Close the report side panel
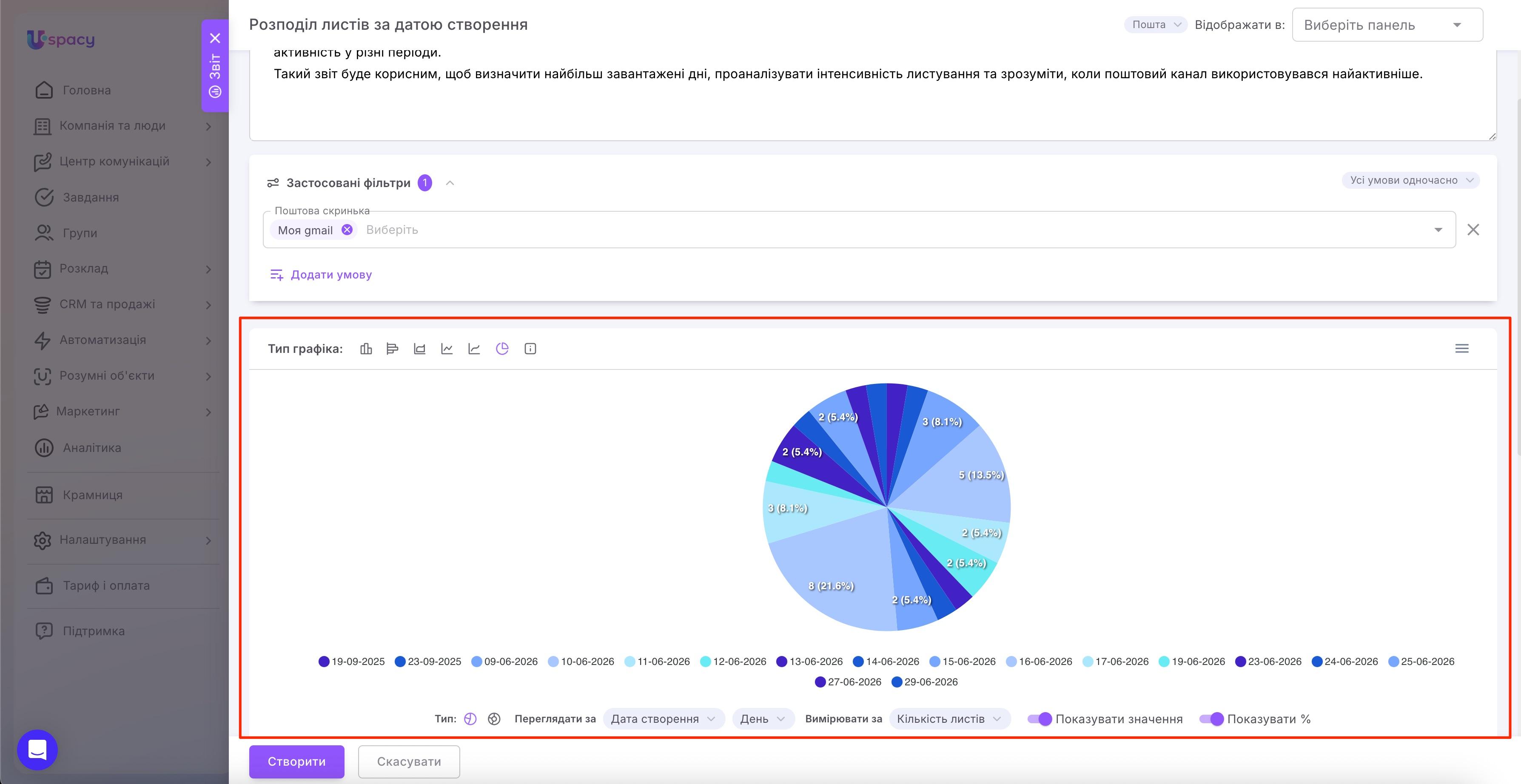Viewport: 1521px width, 784px height. 215,38
